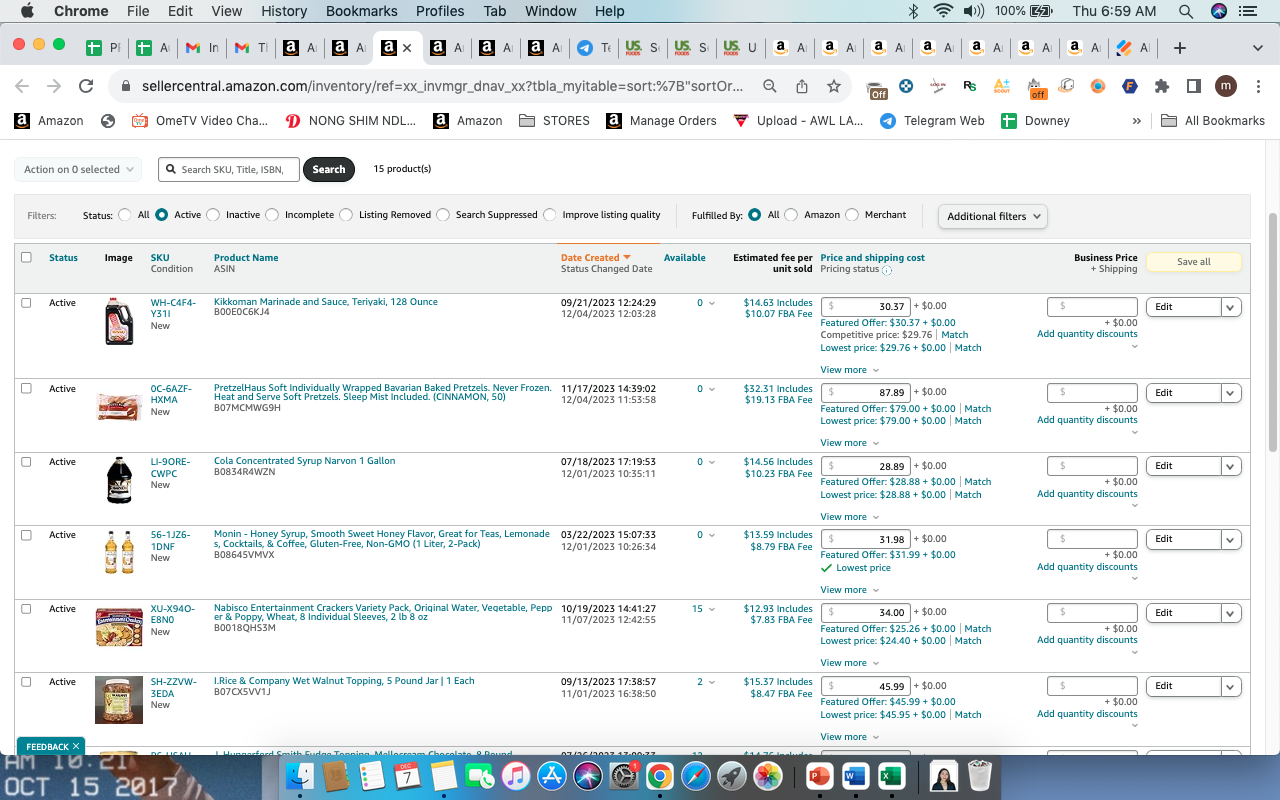1280x800 pixels.
Task: Filter Fulfilled By Merchant
Action: 852,215
